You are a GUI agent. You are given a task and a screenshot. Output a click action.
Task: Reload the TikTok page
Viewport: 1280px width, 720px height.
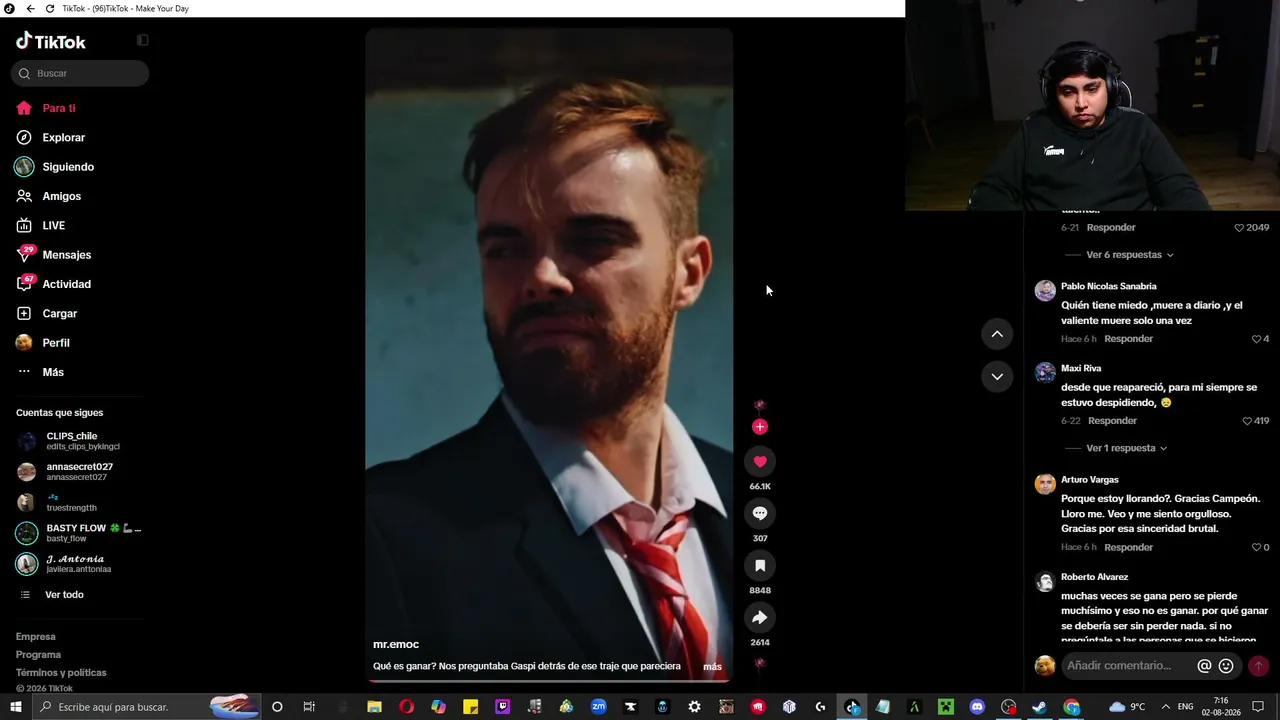pos(50,9)
